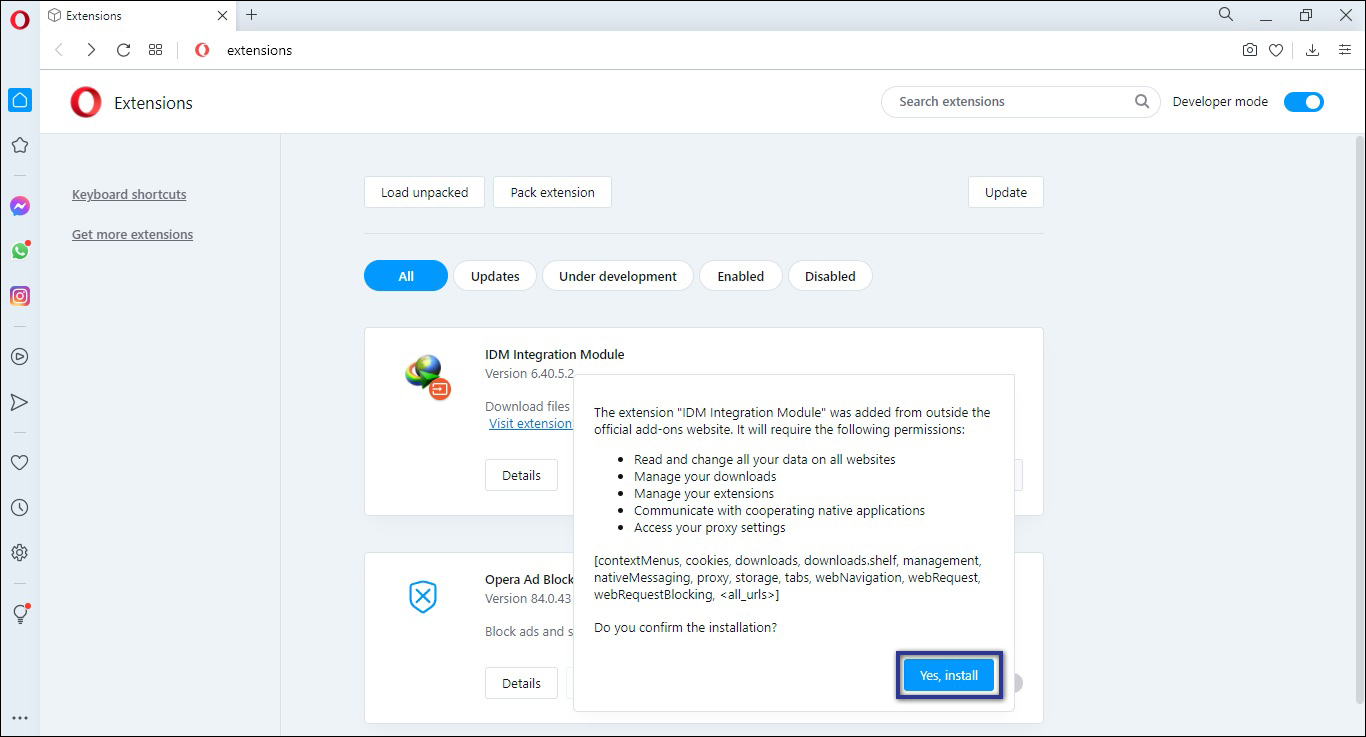
Task: Open the Player panel in the sidebar
Action: point(20,356)
